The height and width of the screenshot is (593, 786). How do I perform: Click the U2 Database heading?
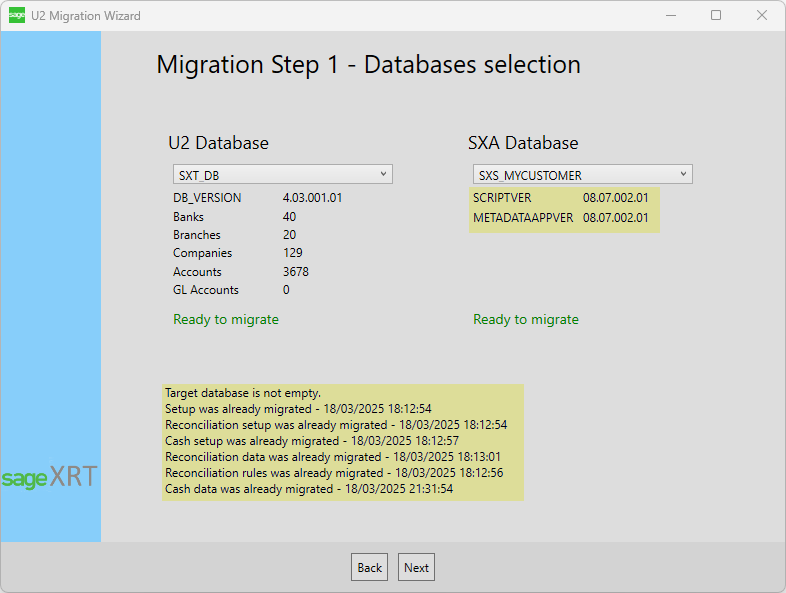tap(218, 143)
